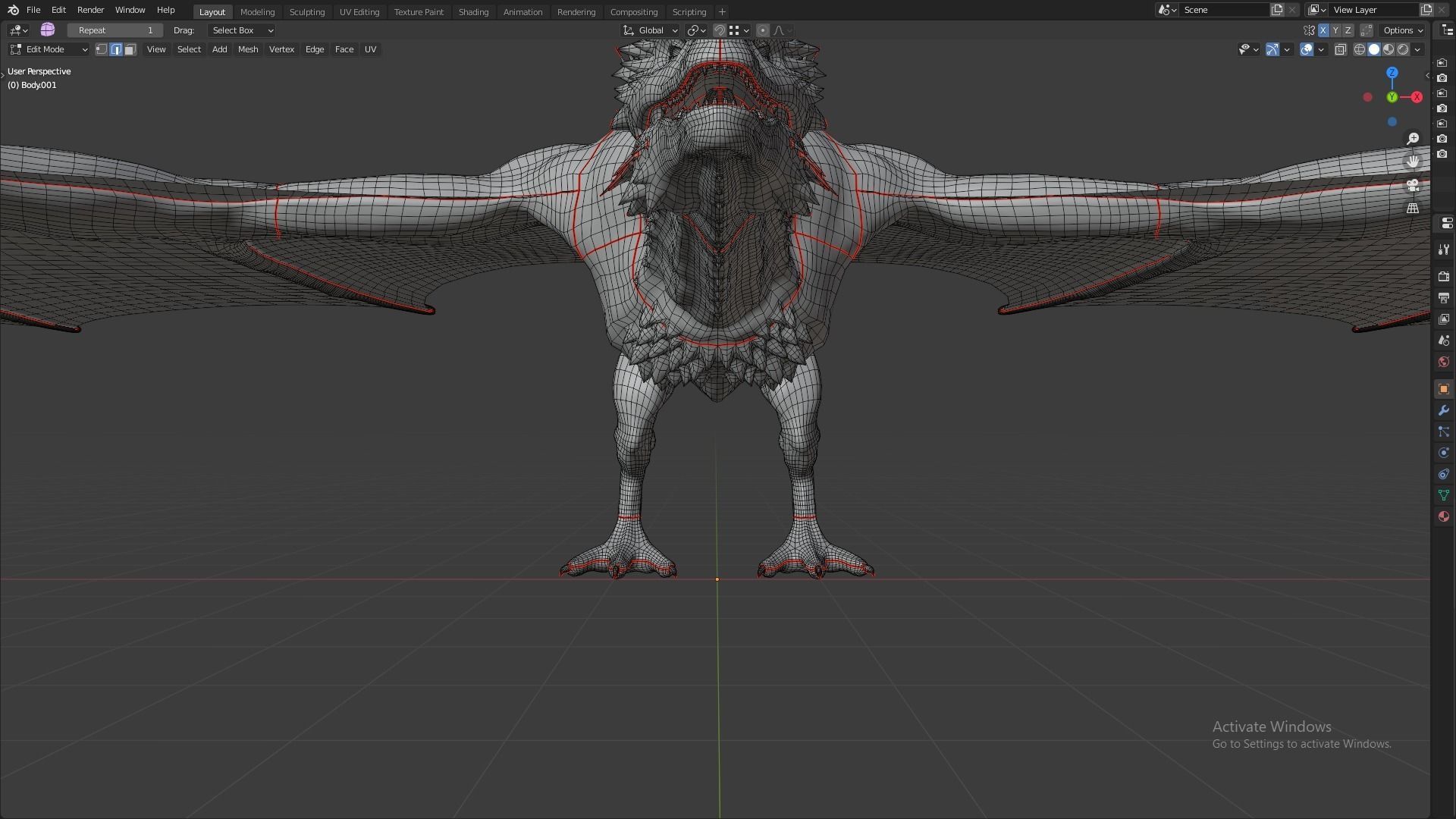1456x819 pixels.
Task: Toggle Y axis mirror
Action: tap(1335, 30)
